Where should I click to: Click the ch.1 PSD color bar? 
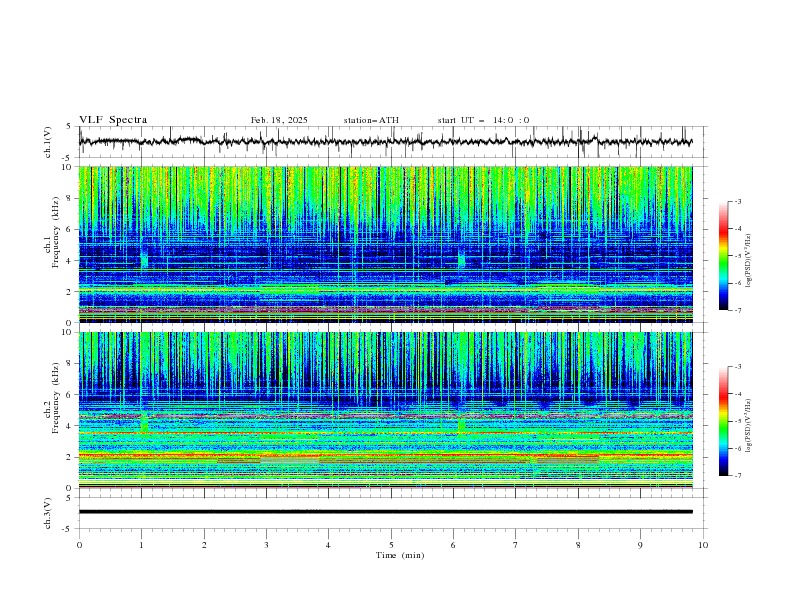pos(723,256)
